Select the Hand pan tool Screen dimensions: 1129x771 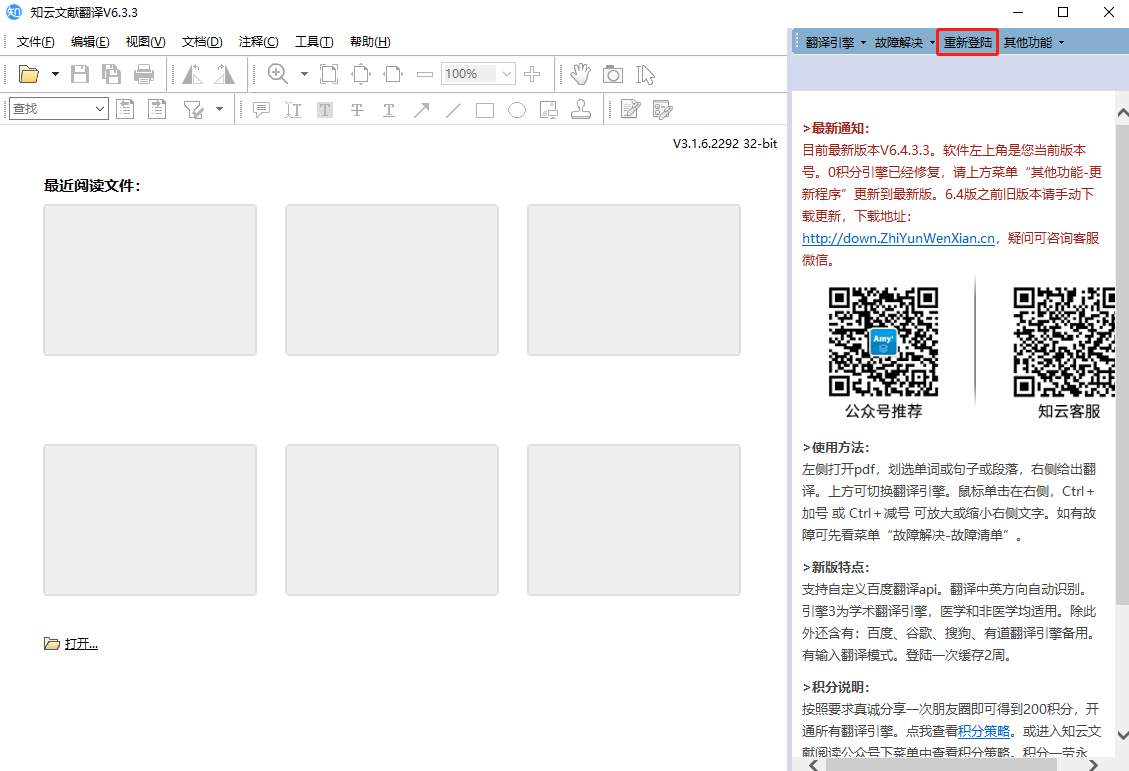point(580,74)
